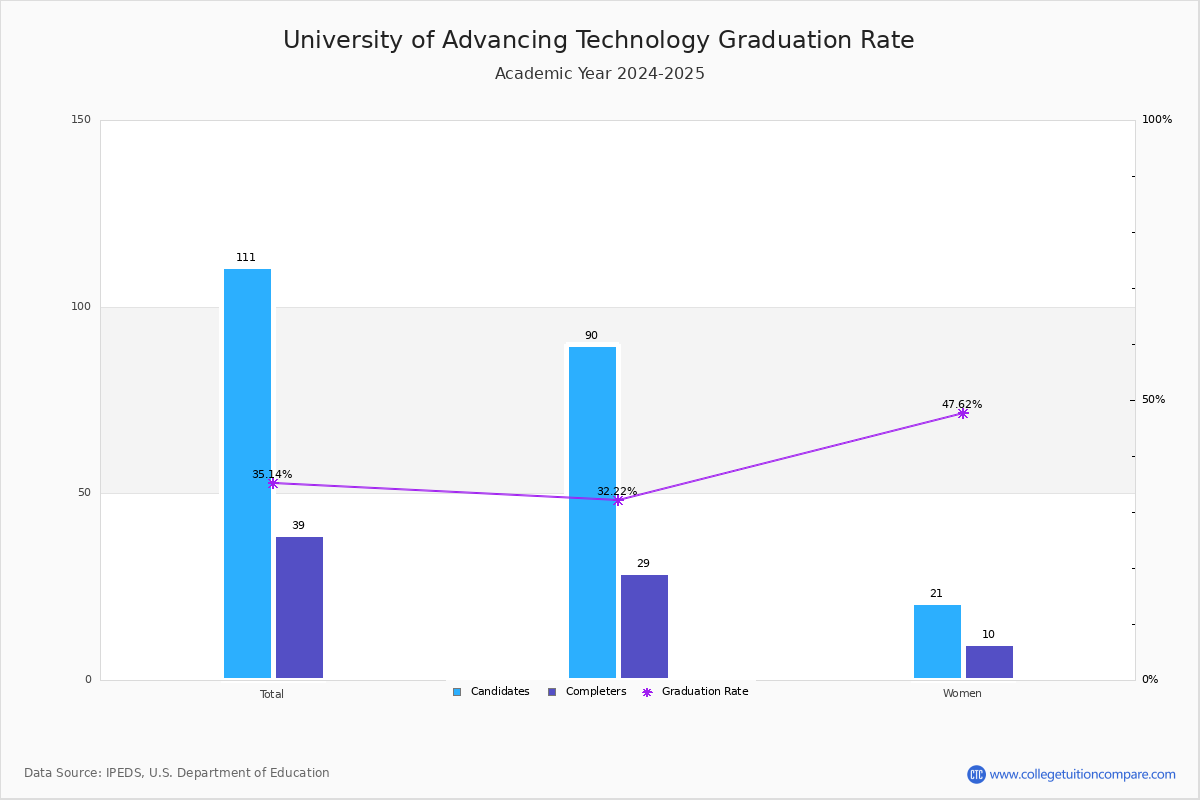
Task: Toggle the Graduation Rate legend item
Action: tap(695, 692)
